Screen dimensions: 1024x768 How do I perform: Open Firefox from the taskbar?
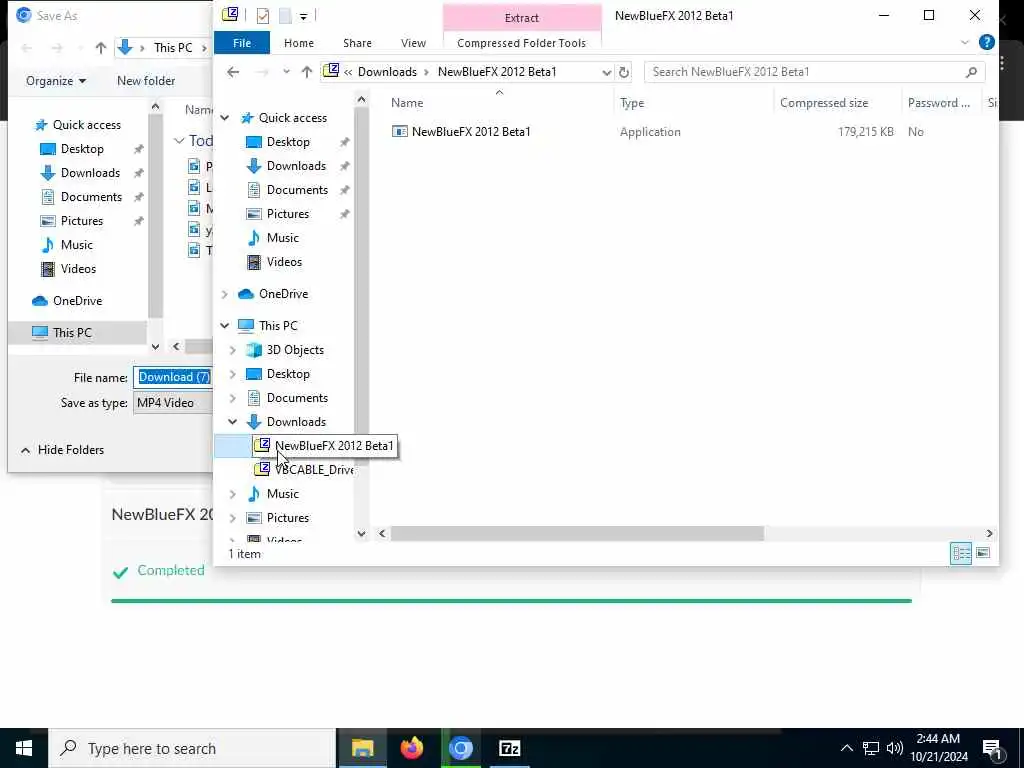411,748
